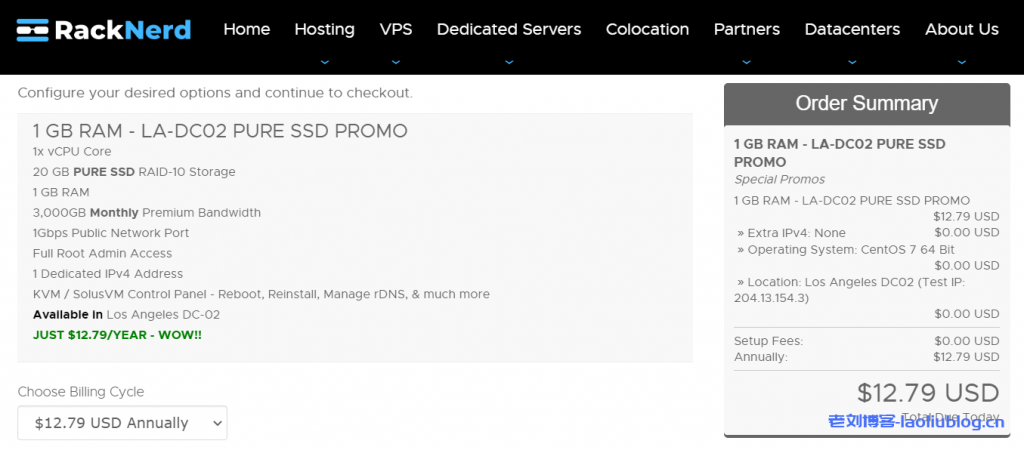Click the RackNerd server logo icon
This screenshot has width=1024, height=450.
pos(34,30)
